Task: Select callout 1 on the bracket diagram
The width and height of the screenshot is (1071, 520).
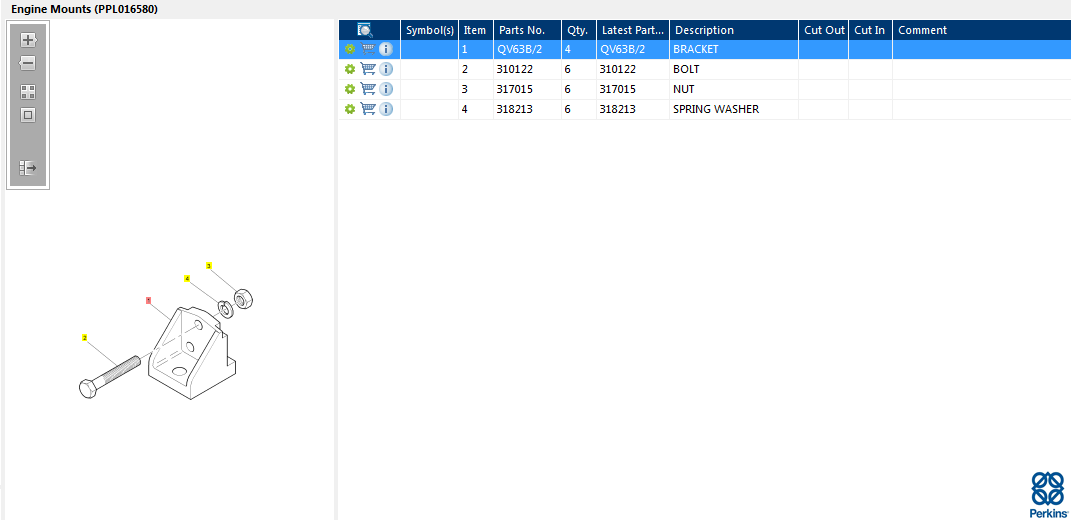Action: click(x=148, y=300)
